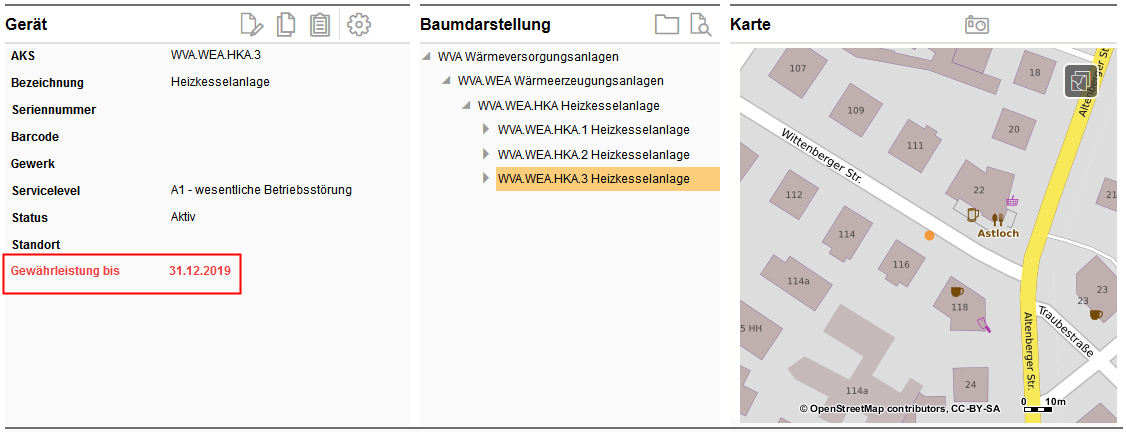The width and height of the screenshot is (1126, 432).
Task: Click the folder icon in Baumdarstellung
Action: click(667, 25)
